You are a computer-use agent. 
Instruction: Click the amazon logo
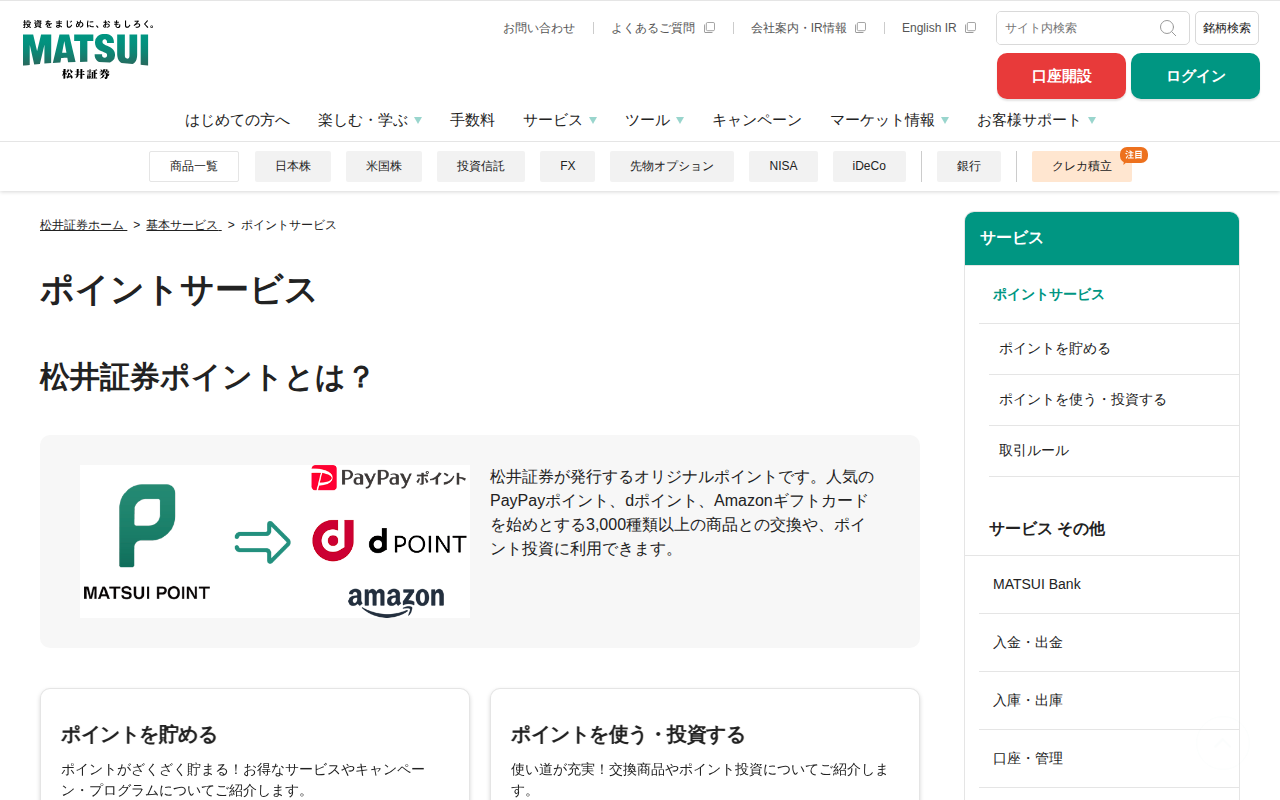click(x=396, y=601)
